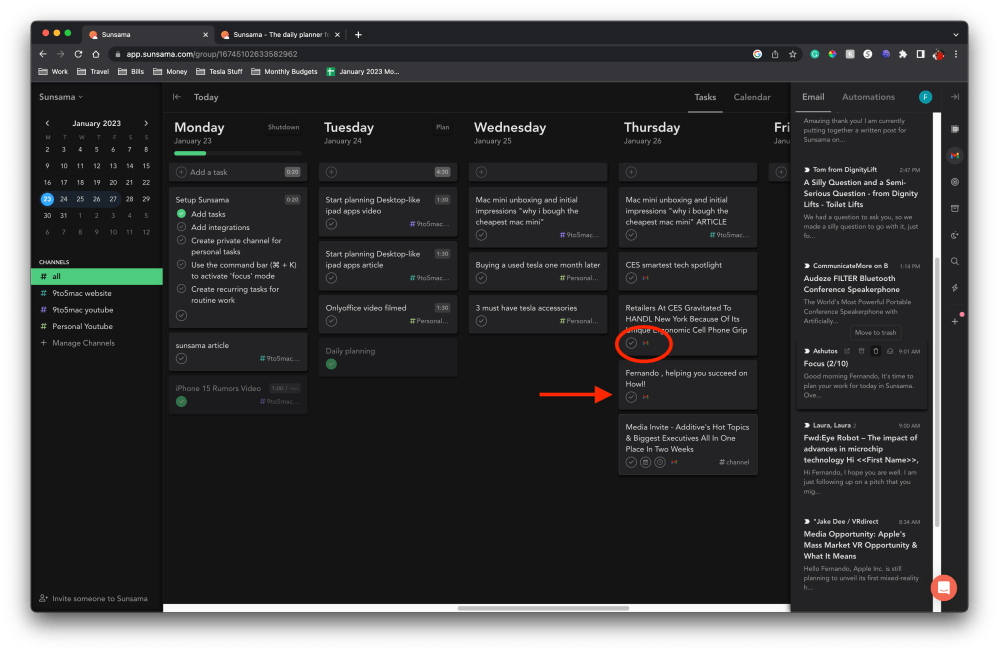The height and width of the screenshot is (653, 999).
Task: Collapse the right email panel with the arrow icon
Action: pos(955,97)
